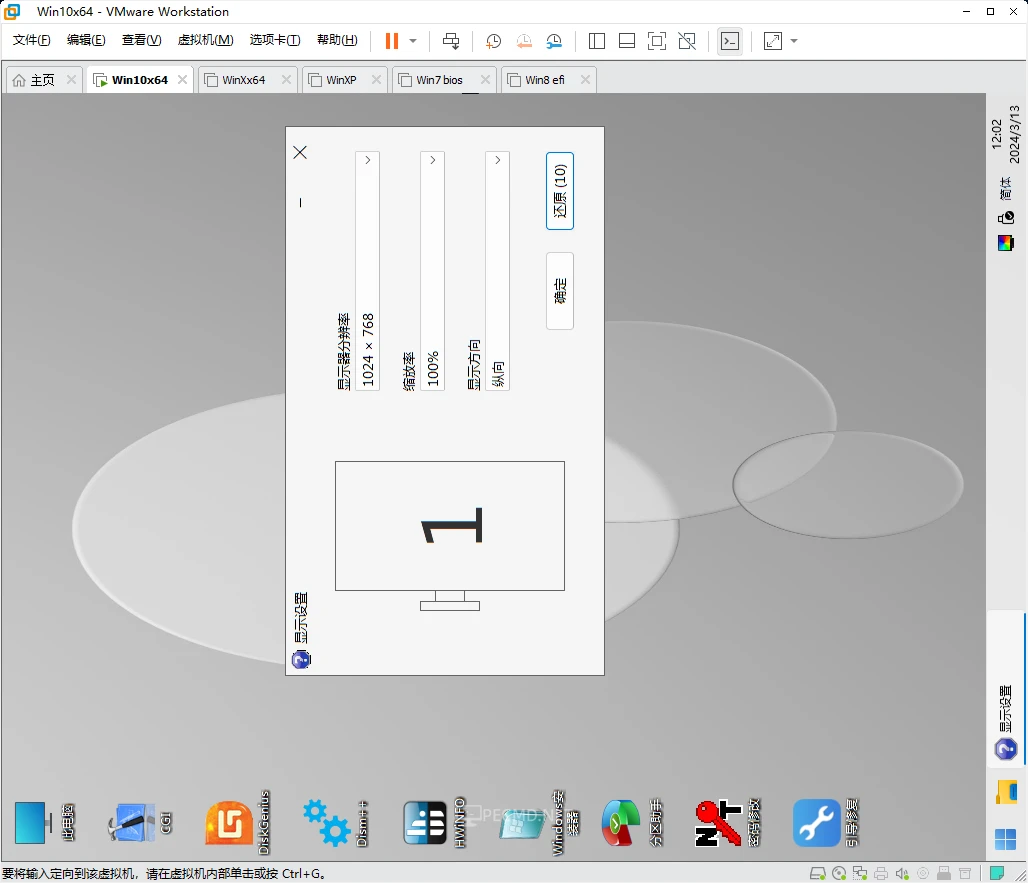
Task: Take a snapshot of this virtual machine
Action: pos(493,41)
